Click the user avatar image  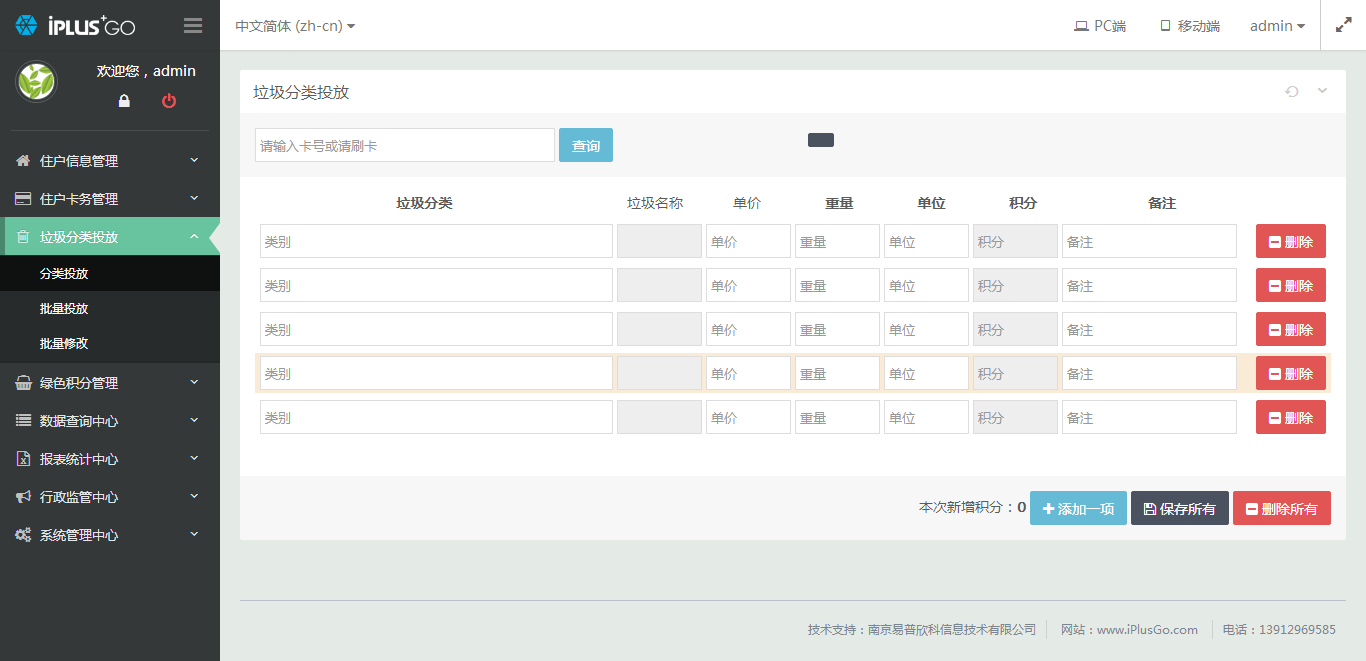click(37, 82)
